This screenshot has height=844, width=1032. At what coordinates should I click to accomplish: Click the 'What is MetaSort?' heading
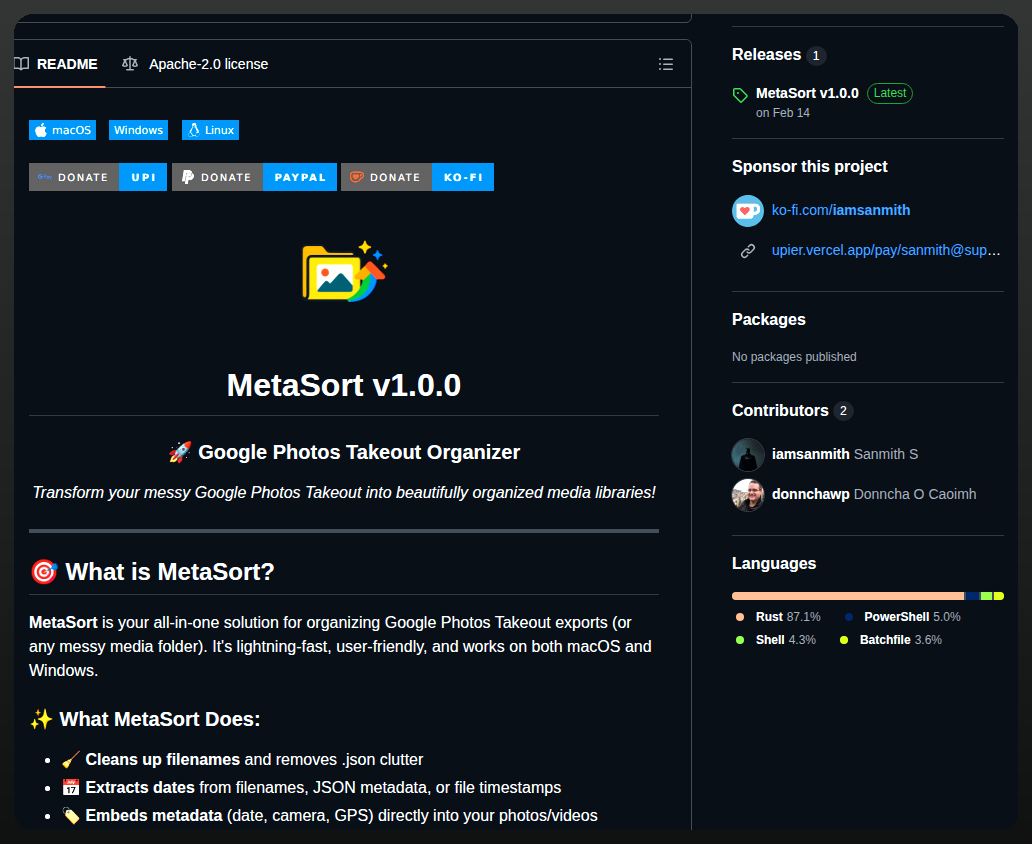point(152,571)
